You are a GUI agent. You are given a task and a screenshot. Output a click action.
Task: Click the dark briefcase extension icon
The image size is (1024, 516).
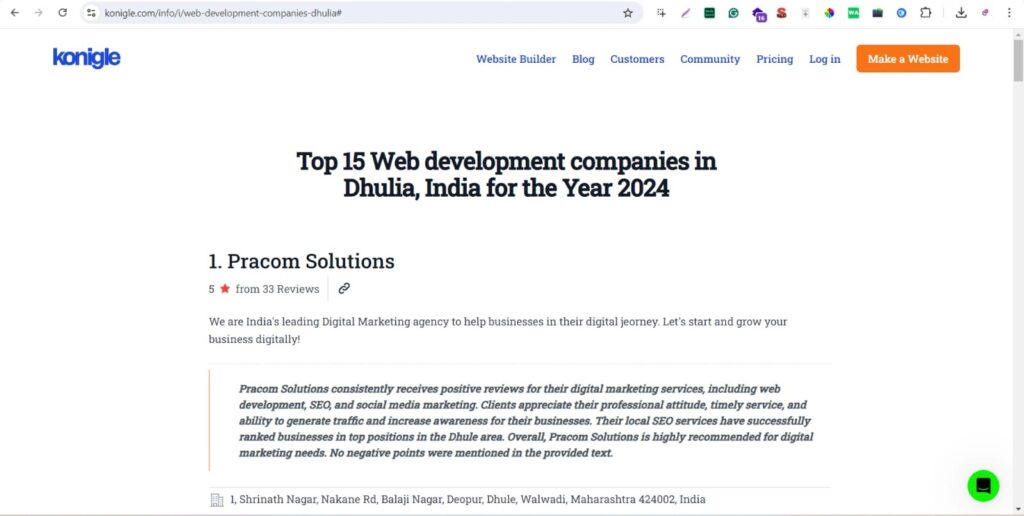(x=878, y=12)
